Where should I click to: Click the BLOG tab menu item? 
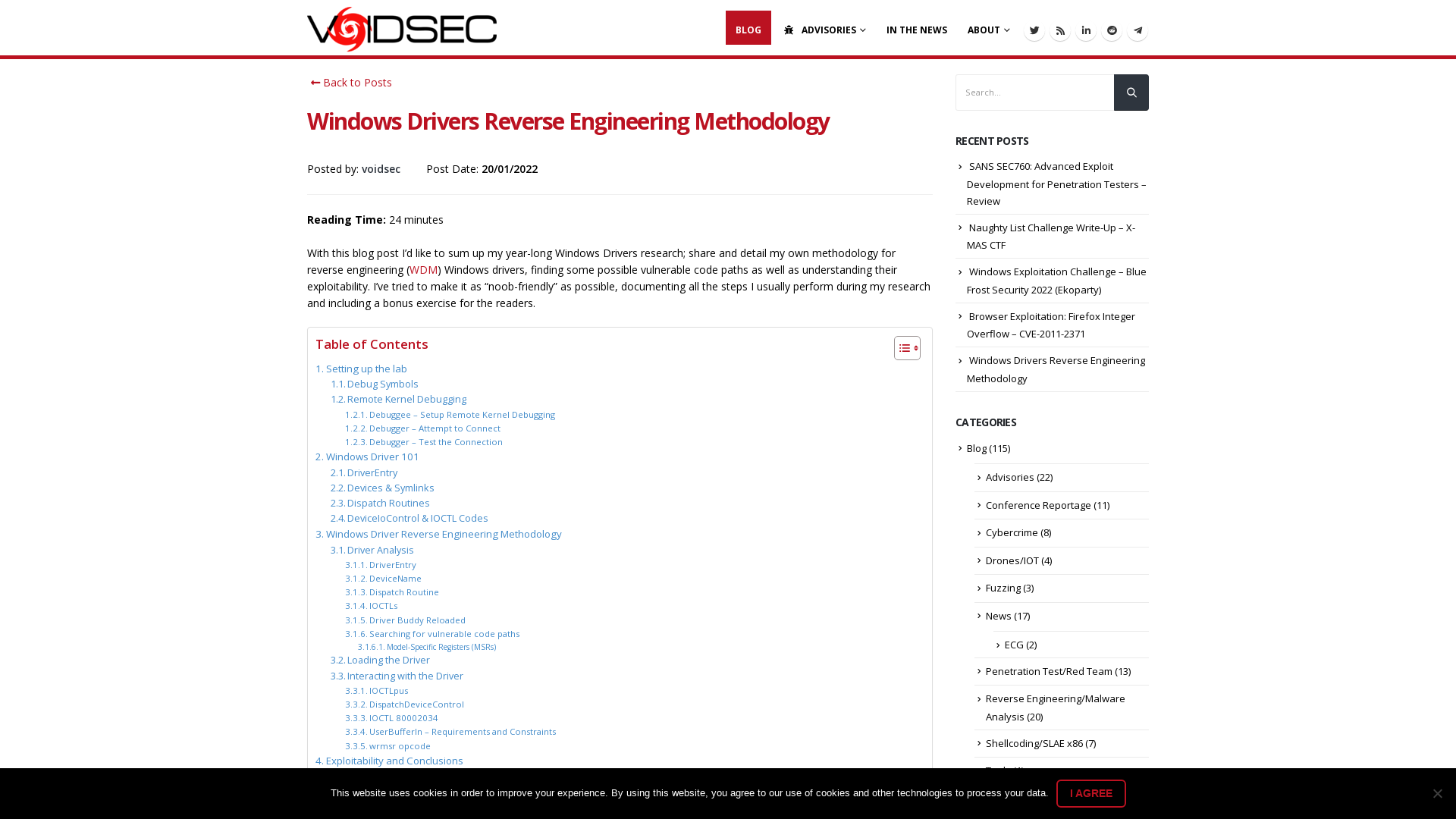tap(748, 28)
